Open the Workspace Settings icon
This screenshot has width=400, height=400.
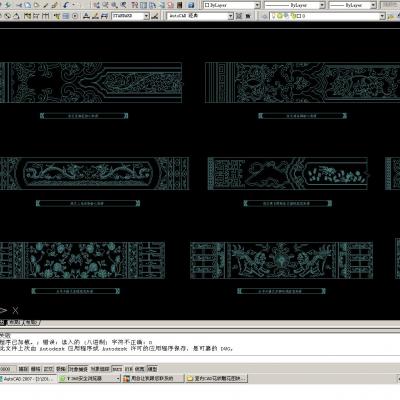point(239,16)
